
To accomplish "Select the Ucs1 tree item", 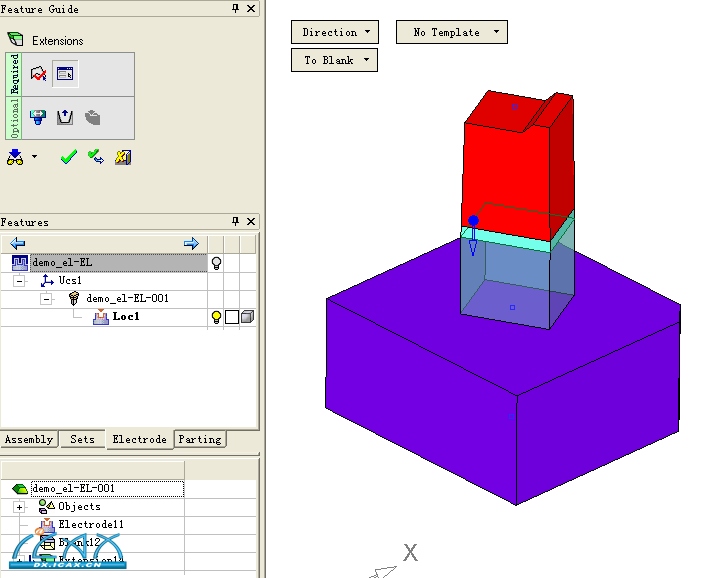I will tap(70, 280).
